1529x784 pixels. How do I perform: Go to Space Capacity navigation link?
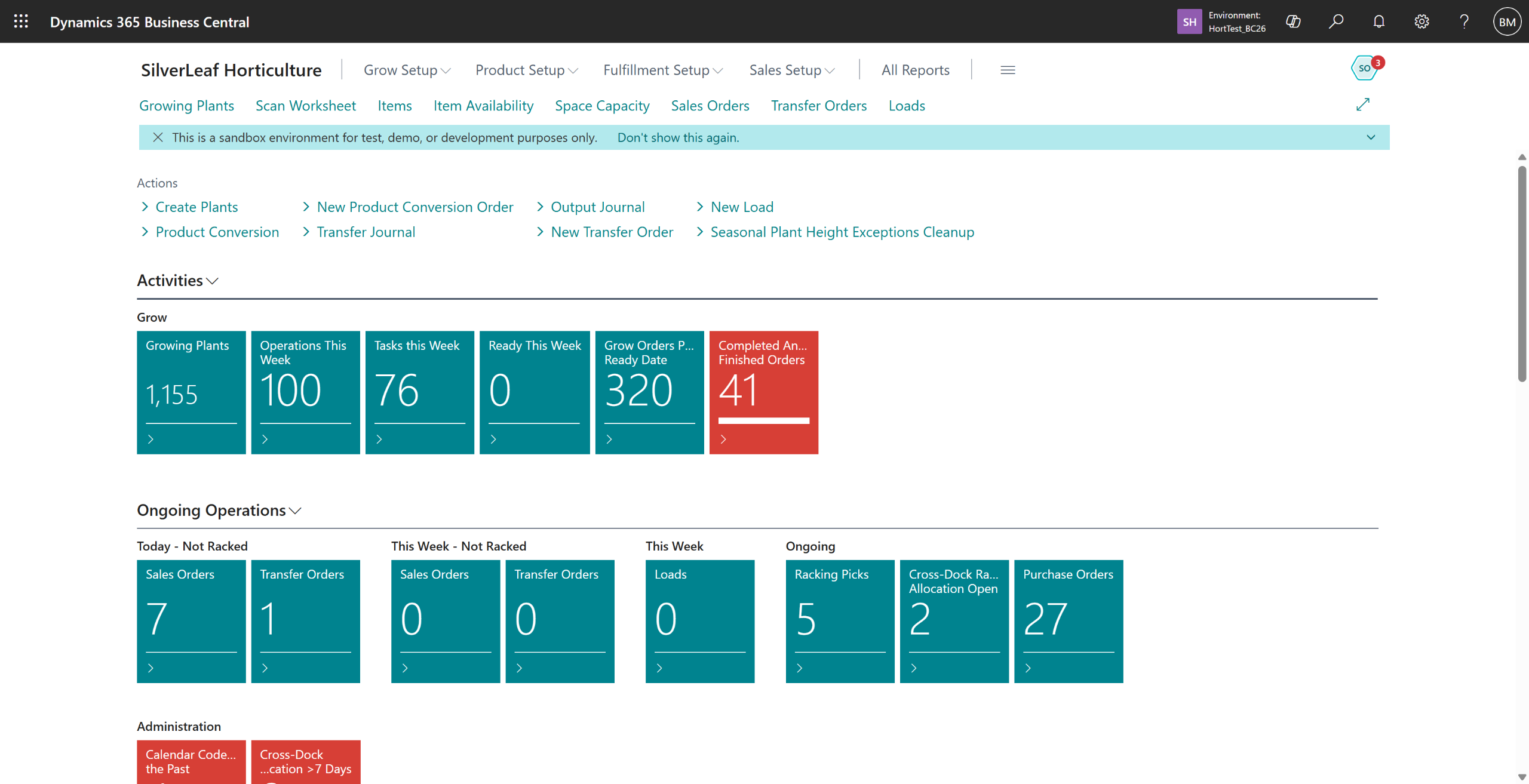pyautogui.click(x=602, y=106)
